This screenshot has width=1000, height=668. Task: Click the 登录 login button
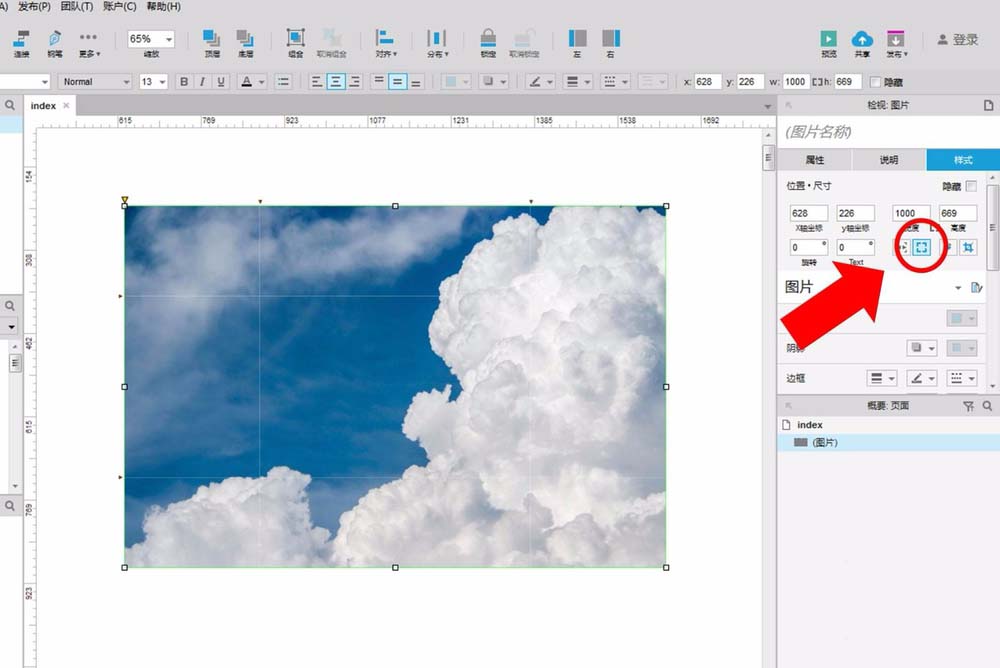957,40
